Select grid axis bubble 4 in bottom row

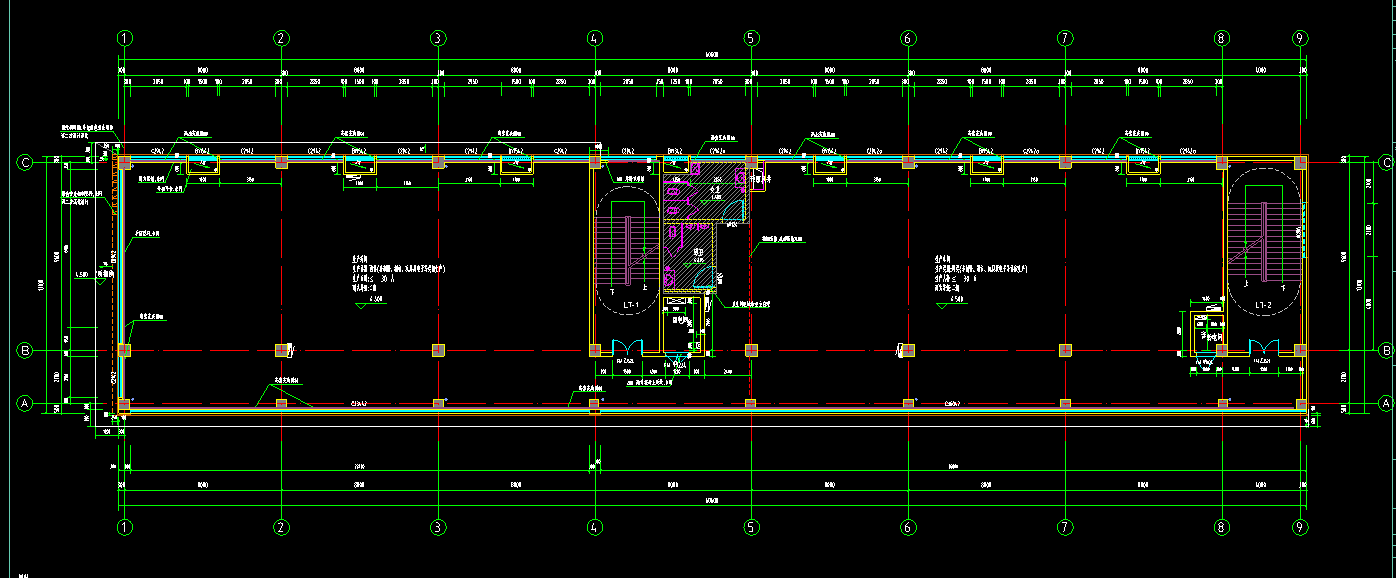point(595,526)
